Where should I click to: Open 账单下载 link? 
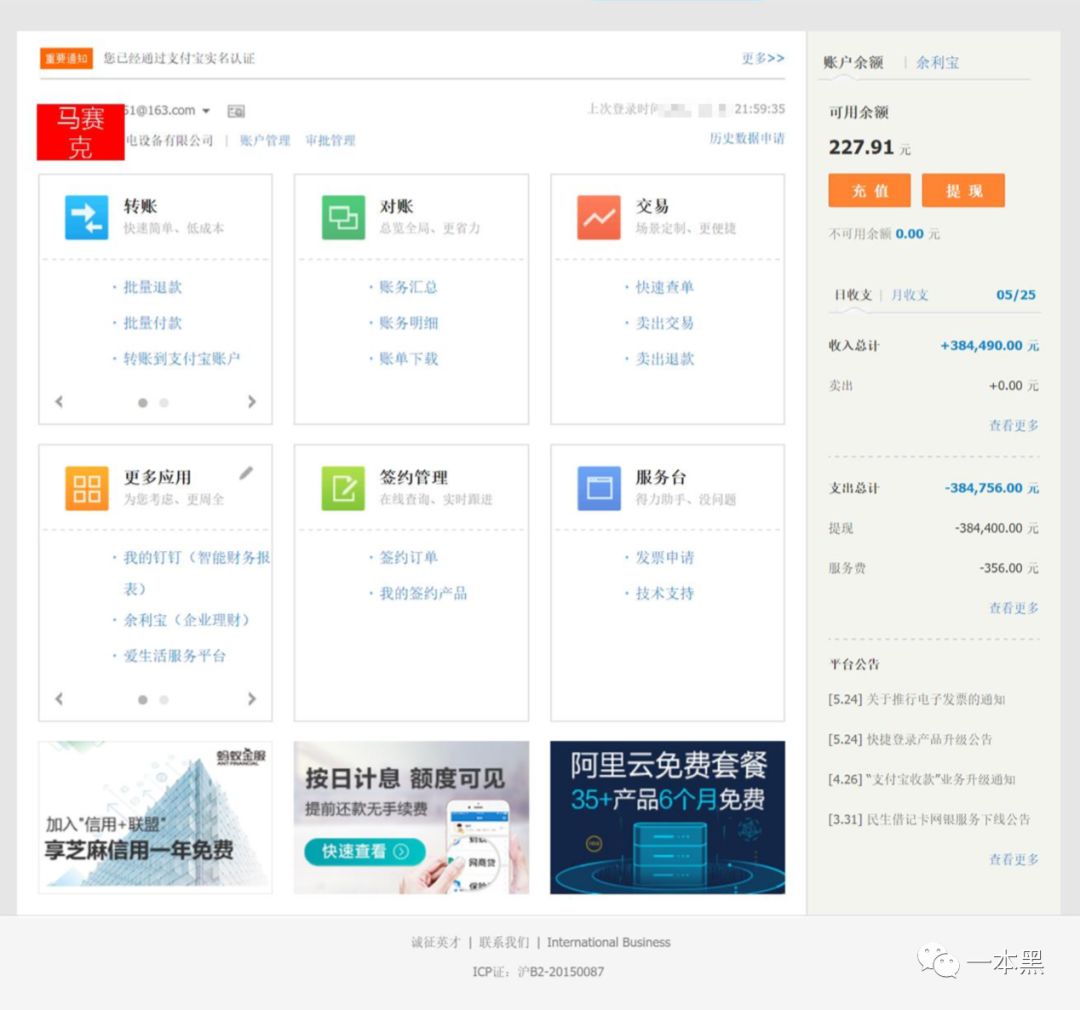click(x=408, y=359)
